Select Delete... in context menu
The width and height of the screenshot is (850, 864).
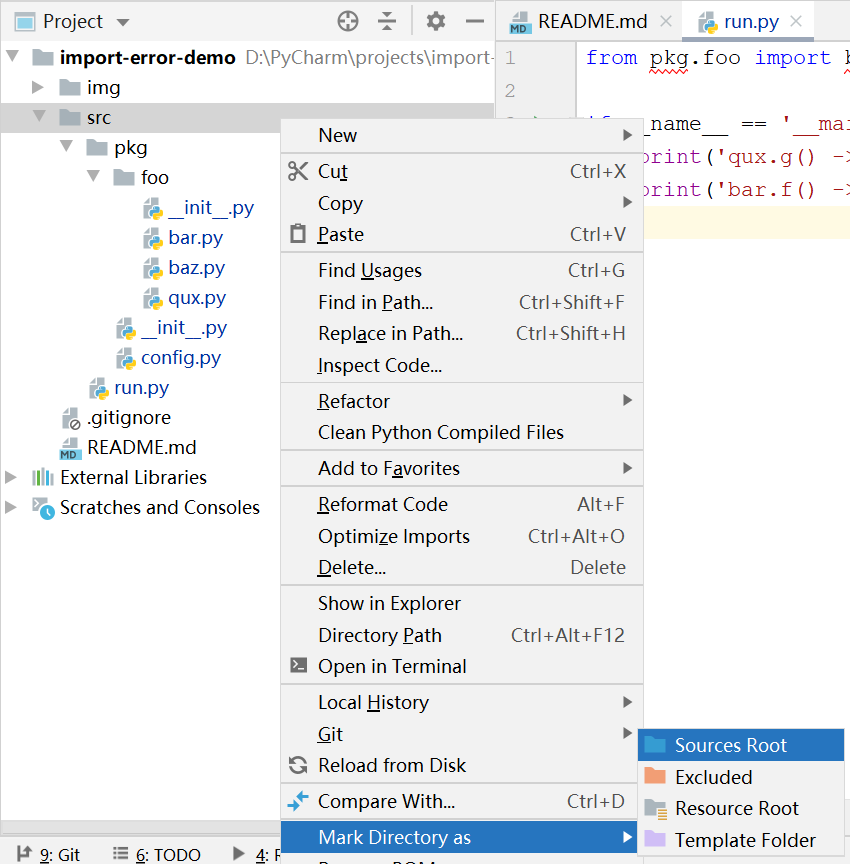pos(462,567)
